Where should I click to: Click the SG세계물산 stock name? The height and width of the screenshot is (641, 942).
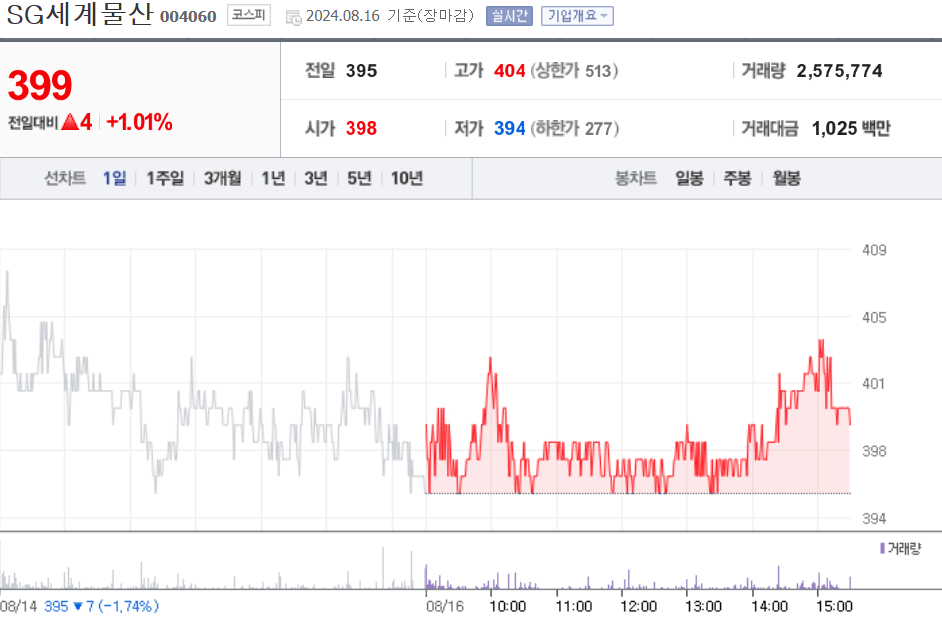click(x=79, y=14)
